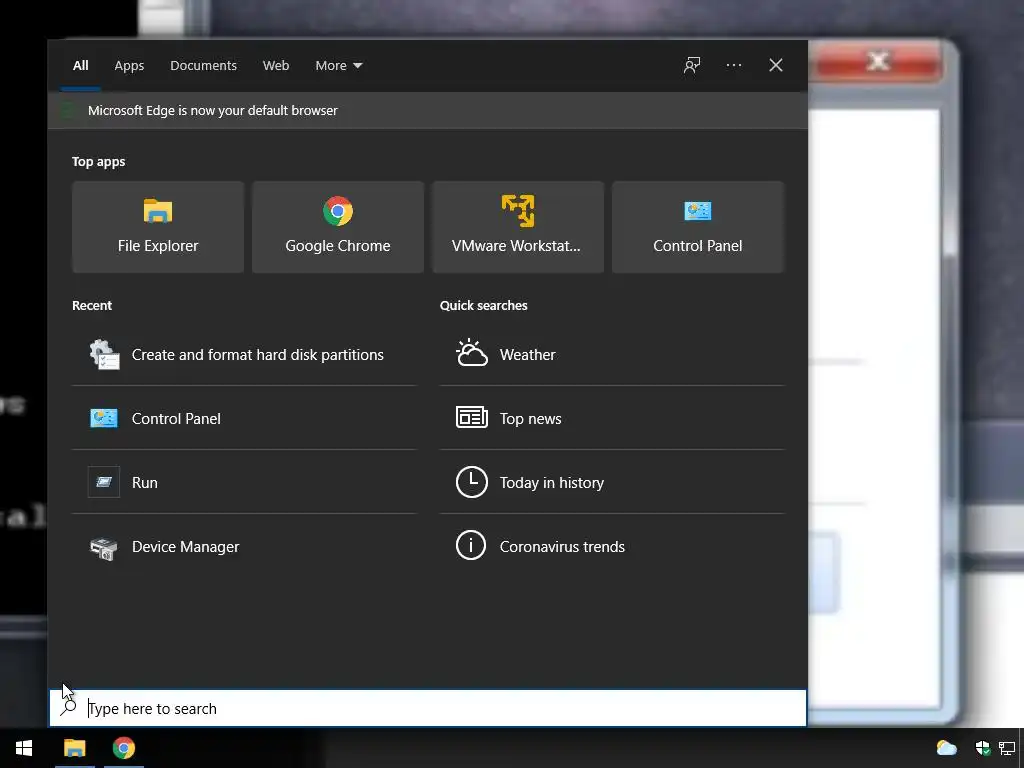Click Control Panel icon in Recent list

[104, 418]
